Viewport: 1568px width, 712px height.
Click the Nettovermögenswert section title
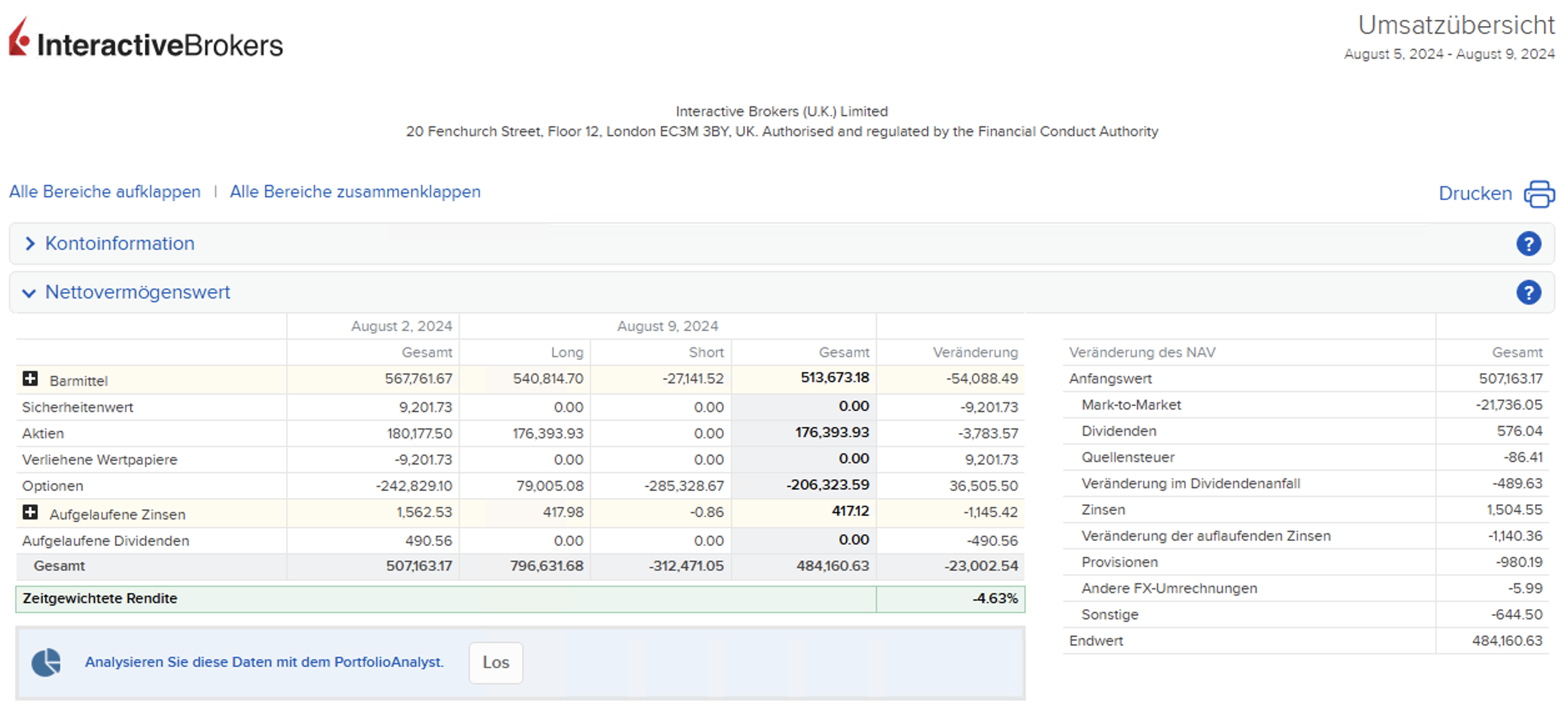[137, 292]
